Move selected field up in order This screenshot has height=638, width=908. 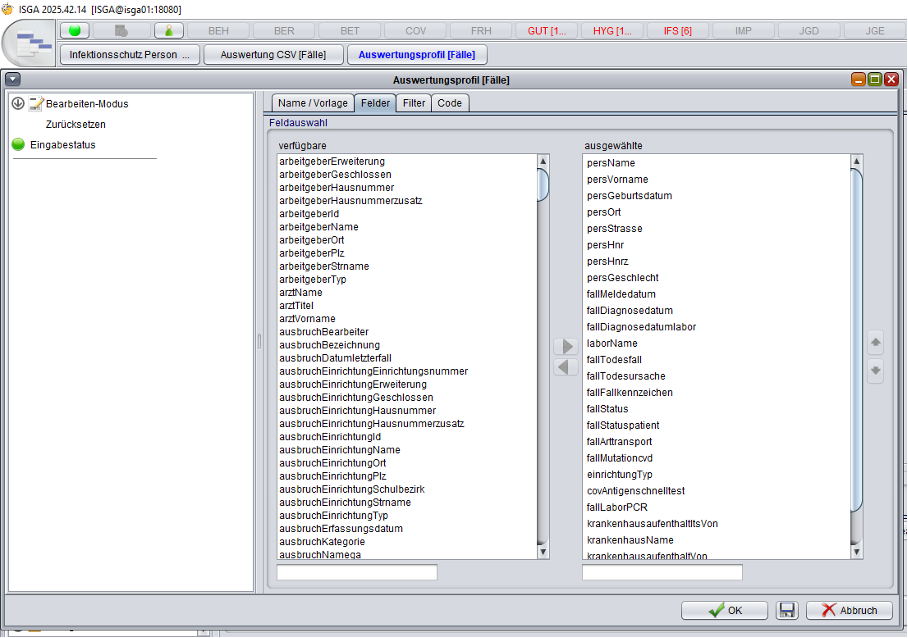pyautogui.click(x=876, y=343)
